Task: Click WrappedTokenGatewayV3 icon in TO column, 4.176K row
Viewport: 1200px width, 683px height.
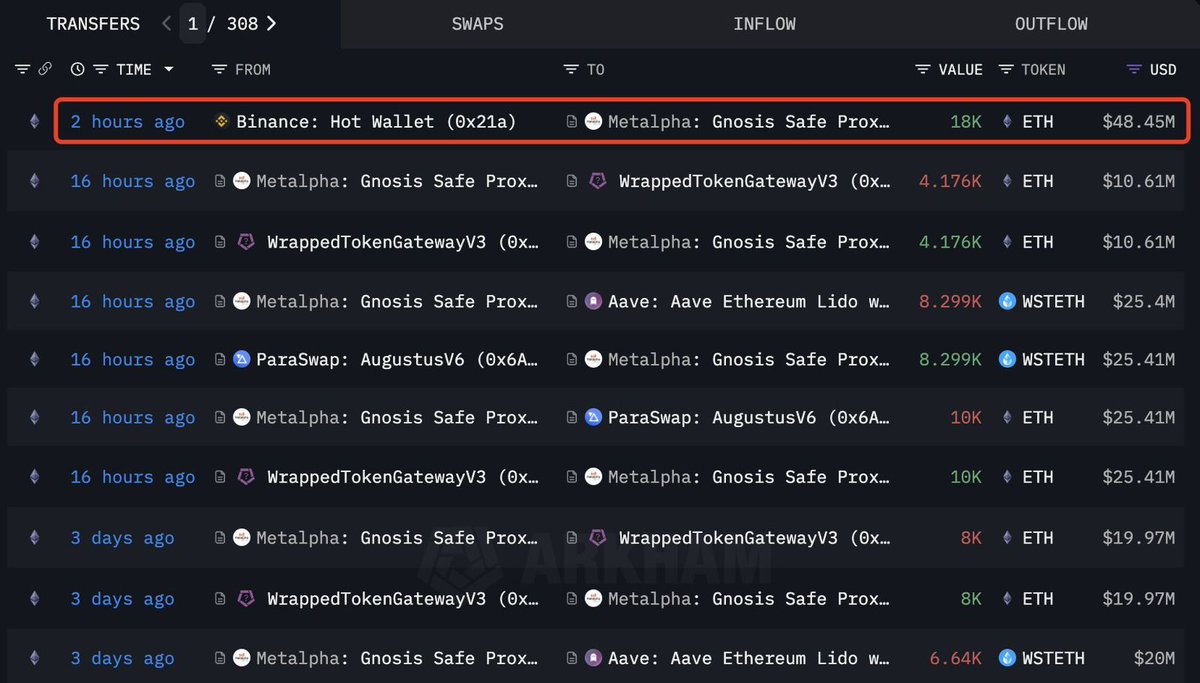Action: [597, 181]
